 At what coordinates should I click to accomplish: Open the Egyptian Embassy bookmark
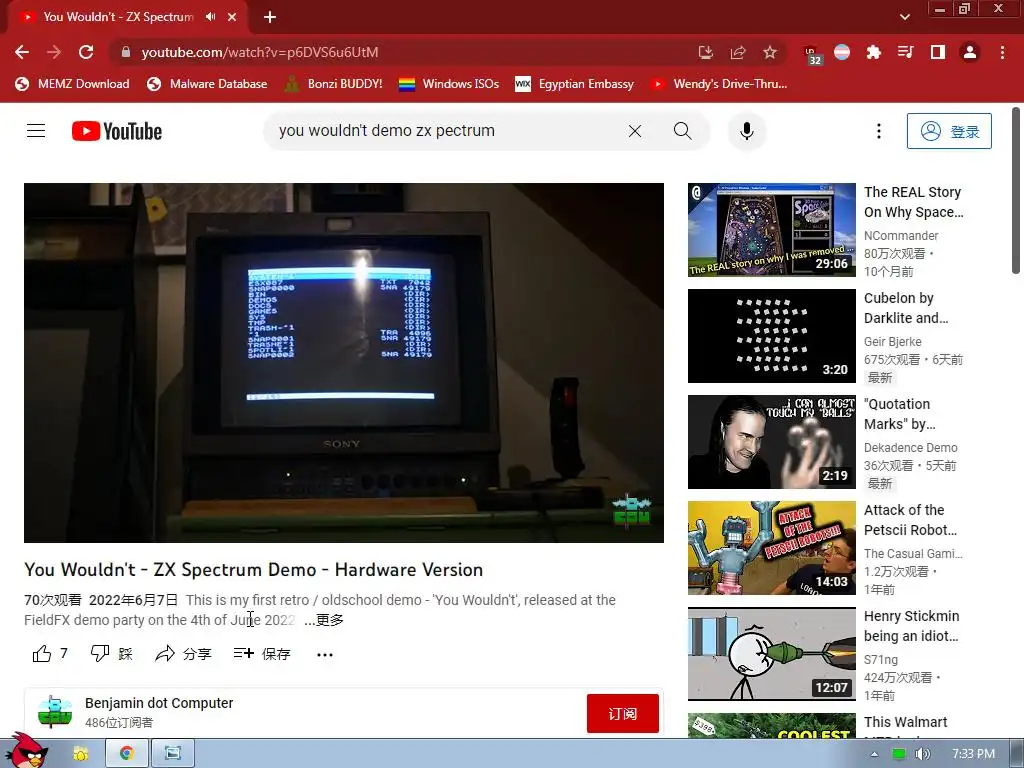[575, 84]
